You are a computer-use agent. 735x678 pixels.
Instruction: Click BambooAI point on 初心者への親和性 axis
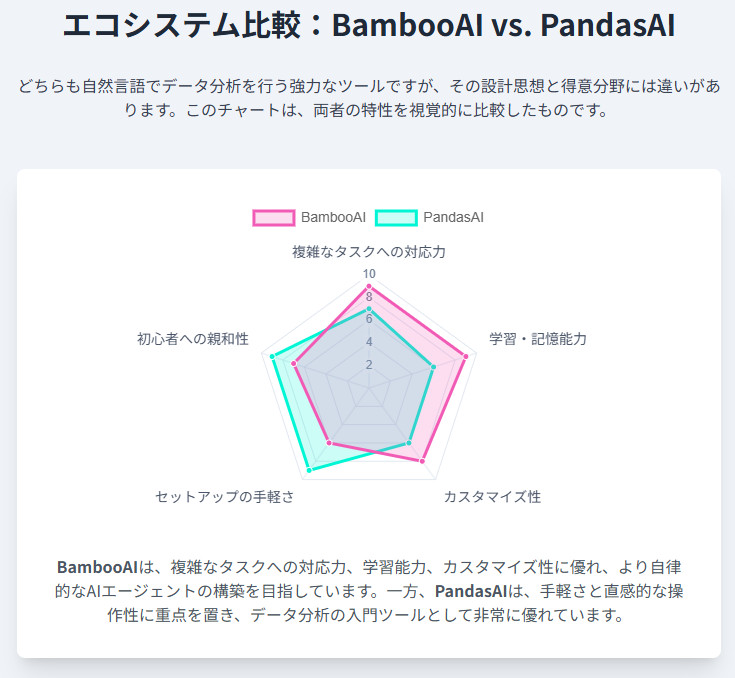tap(294, 364)
